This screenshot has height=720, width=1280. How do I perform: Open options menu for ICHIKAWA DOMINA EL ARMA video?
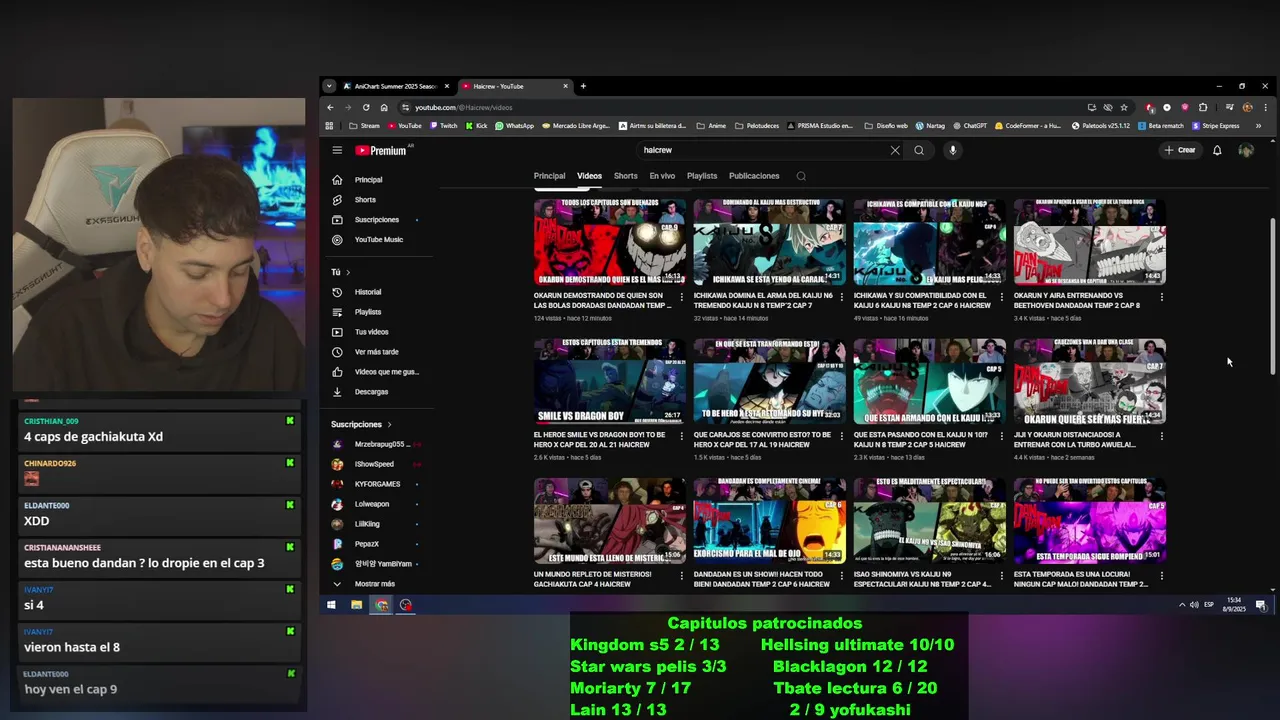point(842,296)
